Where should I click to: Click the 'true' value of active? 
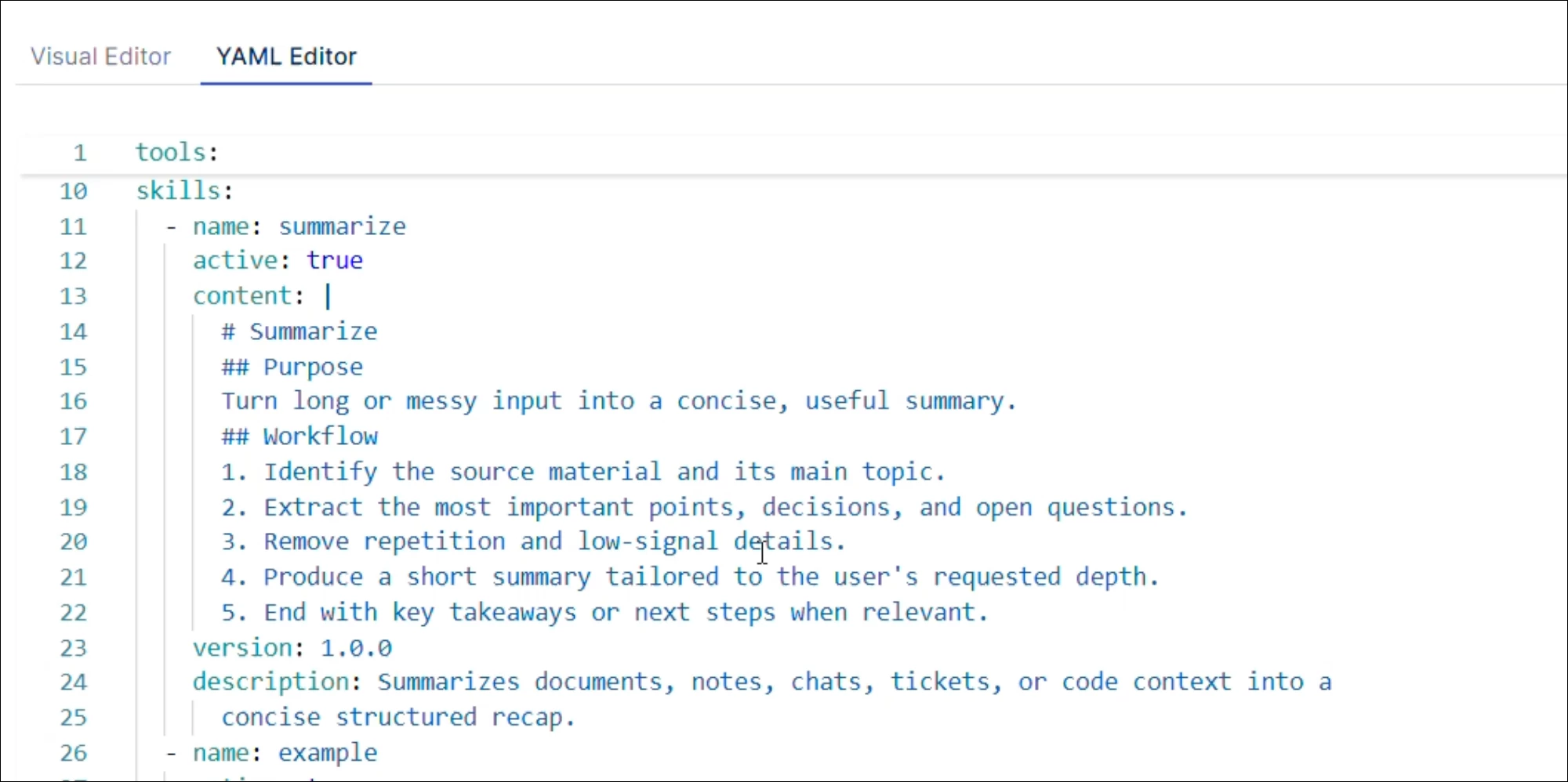[x=335, y=260]
